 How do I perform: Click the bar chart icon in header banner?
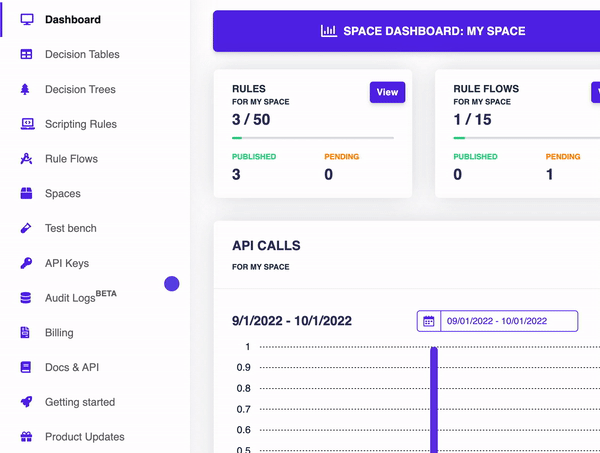(x=329, y=31)
